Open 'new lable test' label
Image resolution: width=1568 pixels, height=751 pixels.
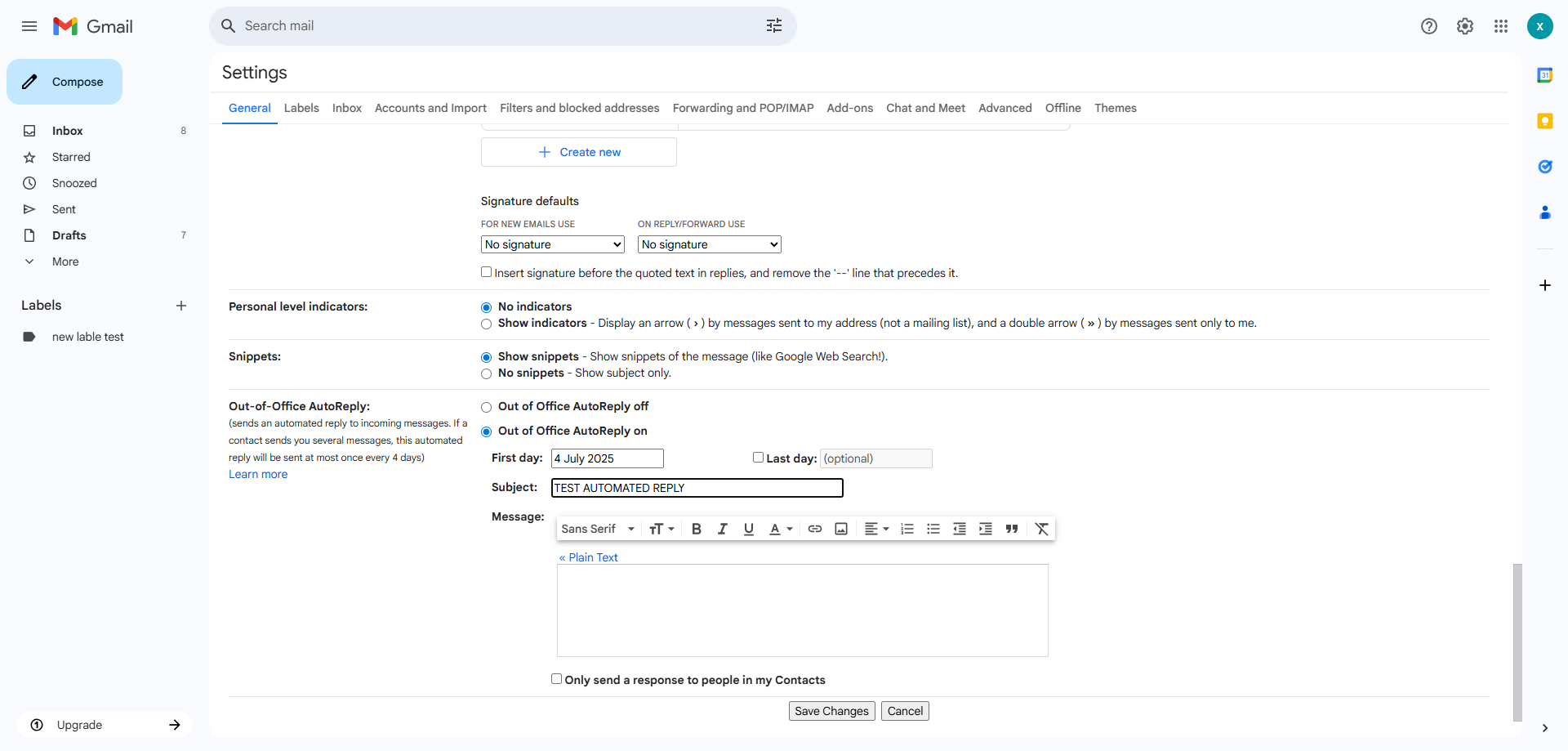[88, 337]
